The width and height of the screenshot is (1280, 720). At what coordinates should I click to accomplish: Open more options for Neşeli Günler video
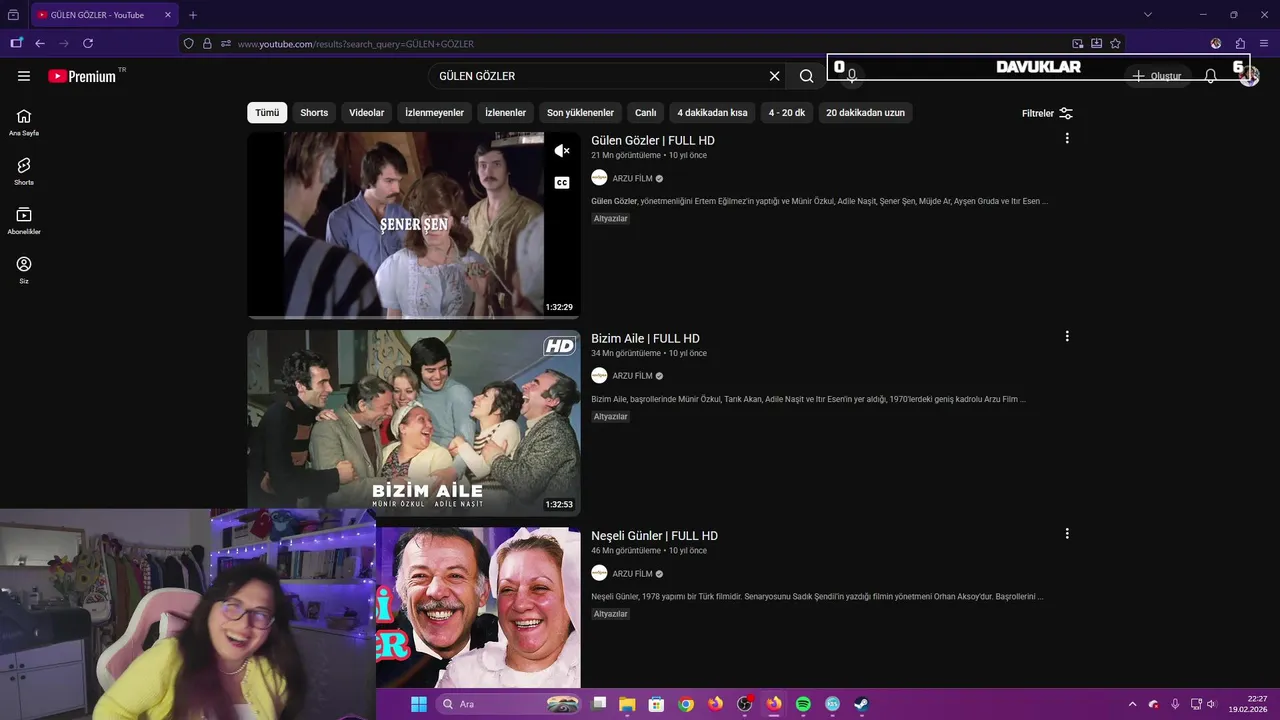click(x=1067, y=534)
